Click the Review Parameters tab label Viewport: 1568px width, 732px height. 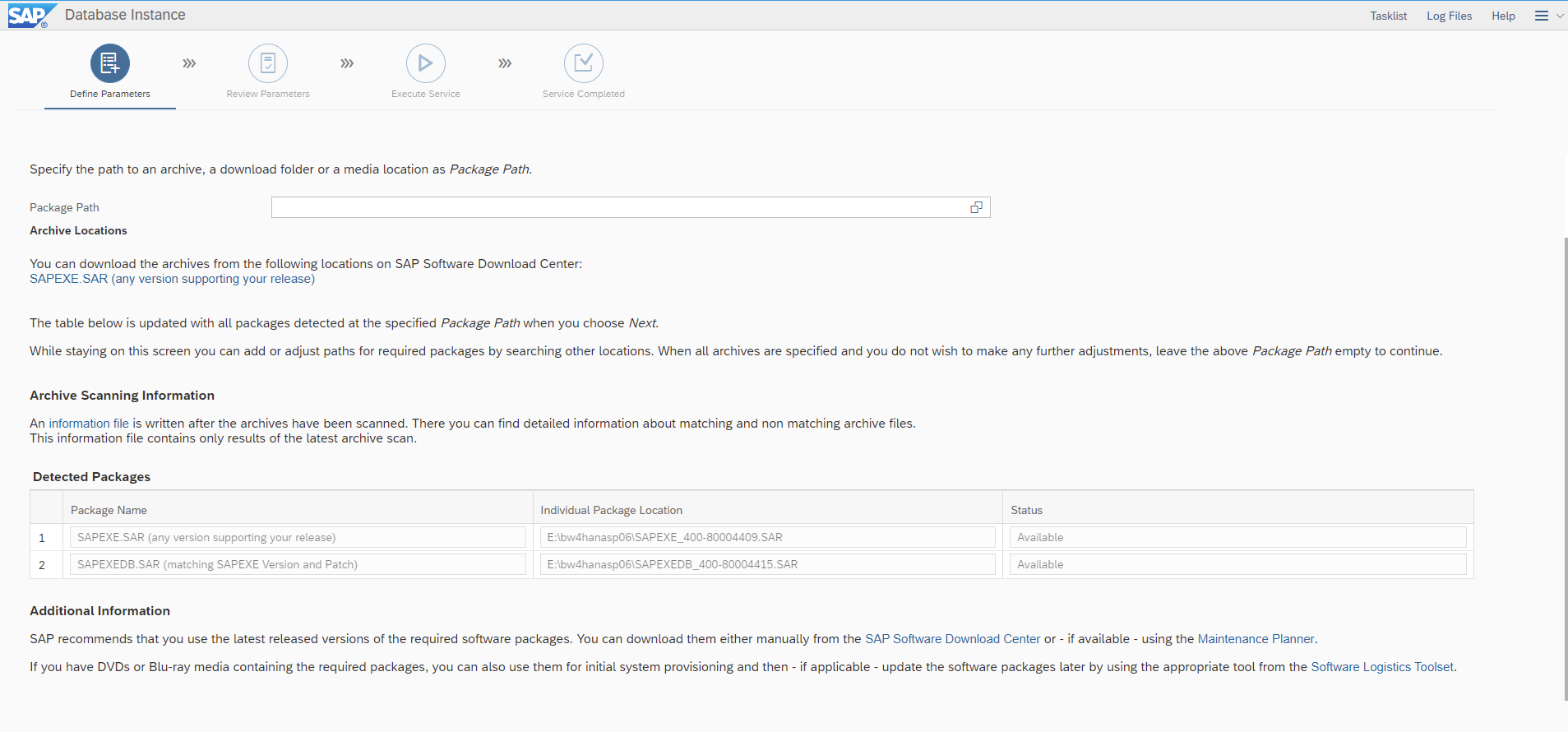point(268,94)
